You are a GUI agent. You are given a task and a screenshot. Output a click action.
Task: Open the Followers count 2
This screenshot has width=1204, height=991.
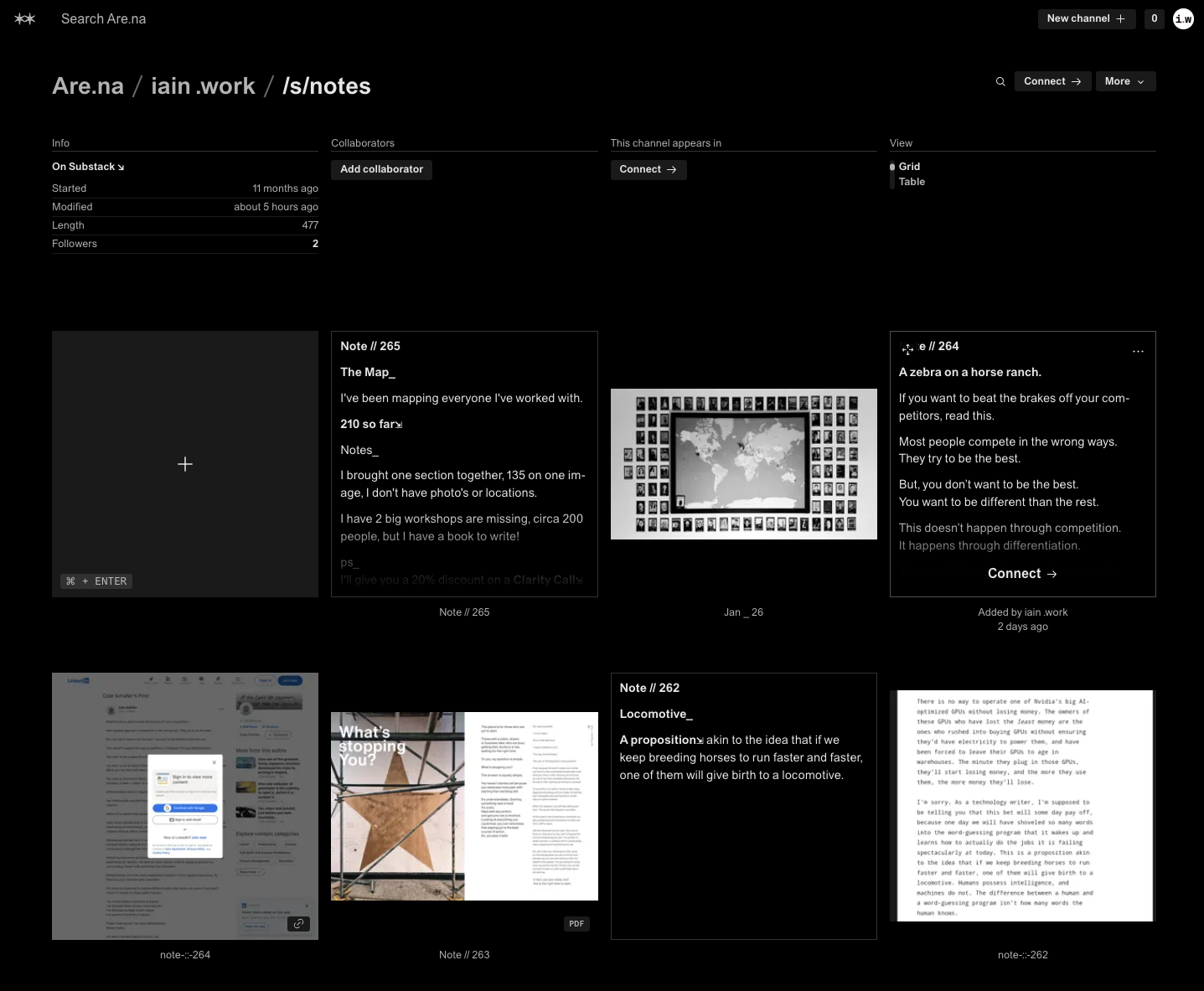315,244
